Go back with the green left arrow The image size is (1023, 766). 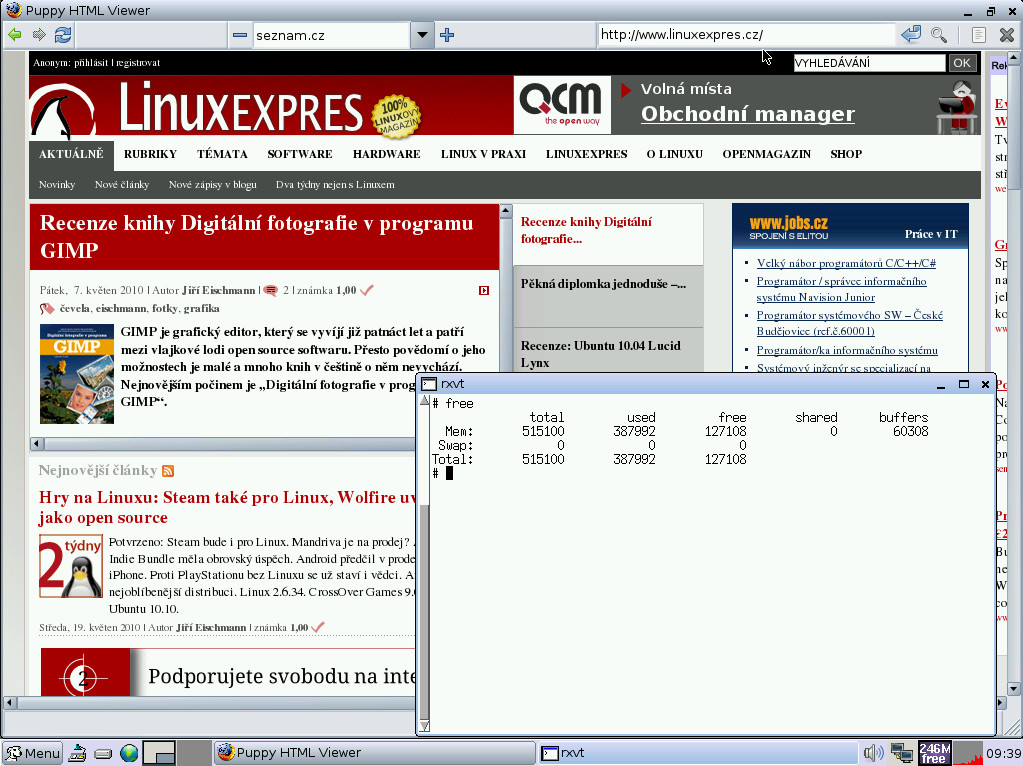point(14,35)
